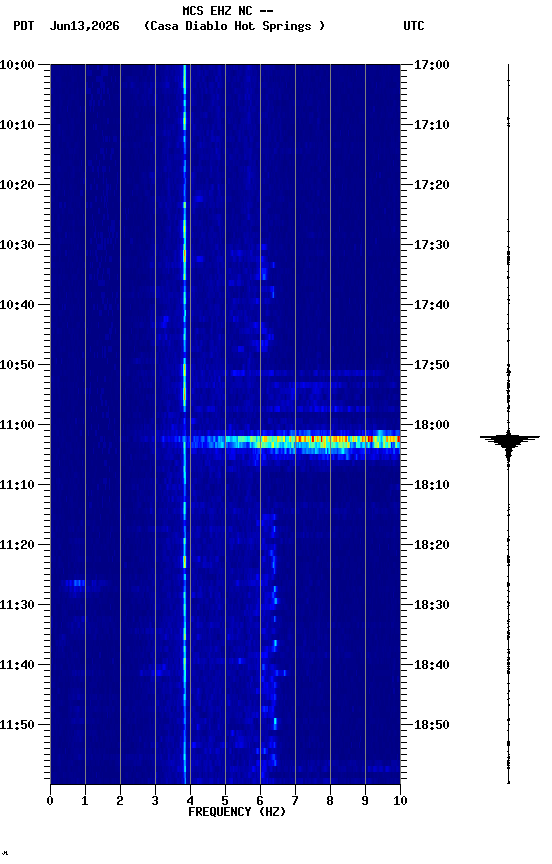Click the '11:20' PDT time label
The image size is (552, 864).
tap(17, 545)
